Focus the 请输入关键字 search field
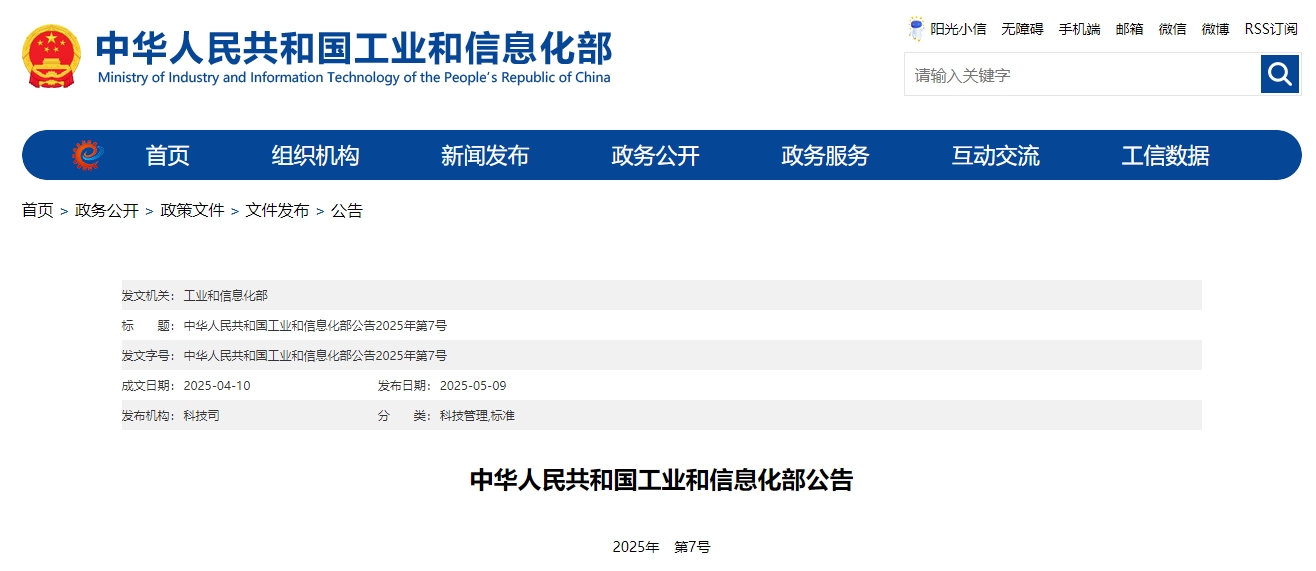The width and height of the screenshot is (1316, 571). click(1082, 74)
